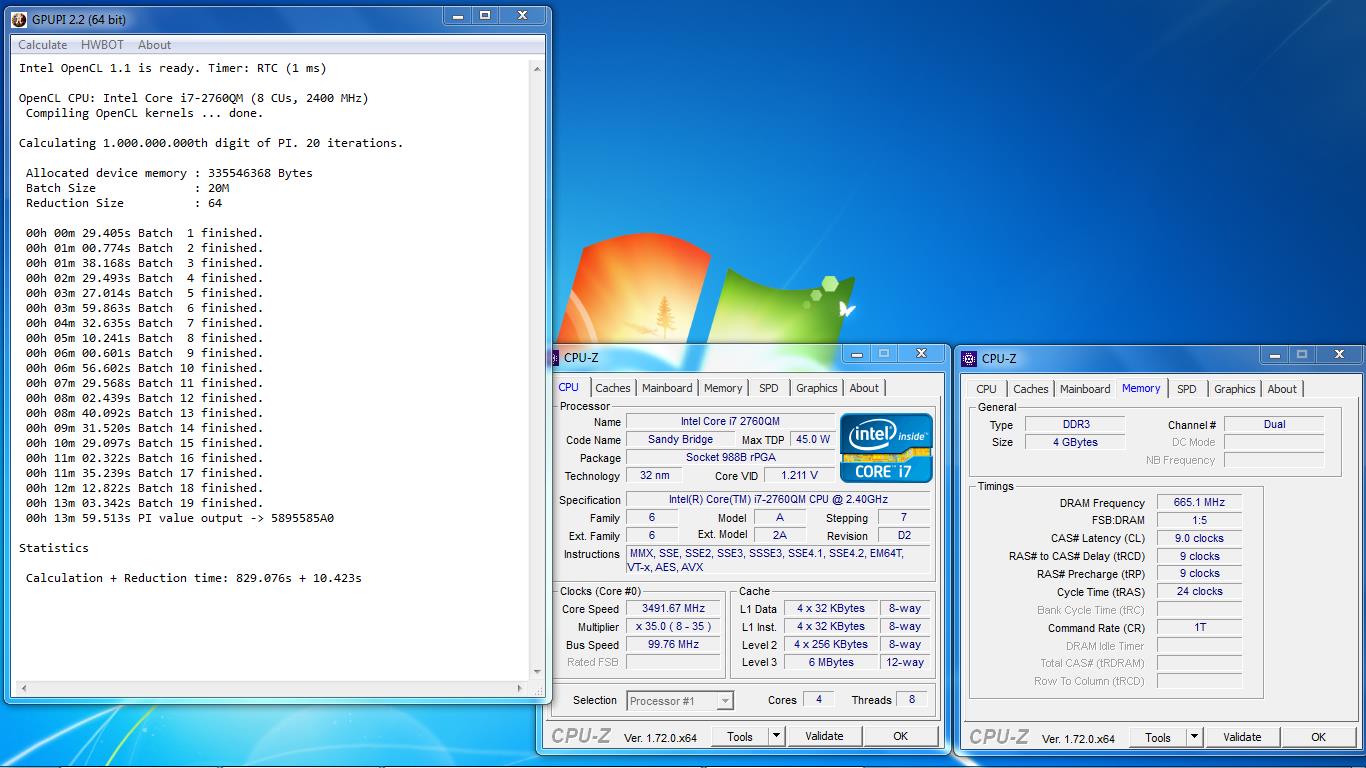Switch to Graphics tab in left CPU-Z
Viewport: 1366px width, 768px height.
(816, 388)
